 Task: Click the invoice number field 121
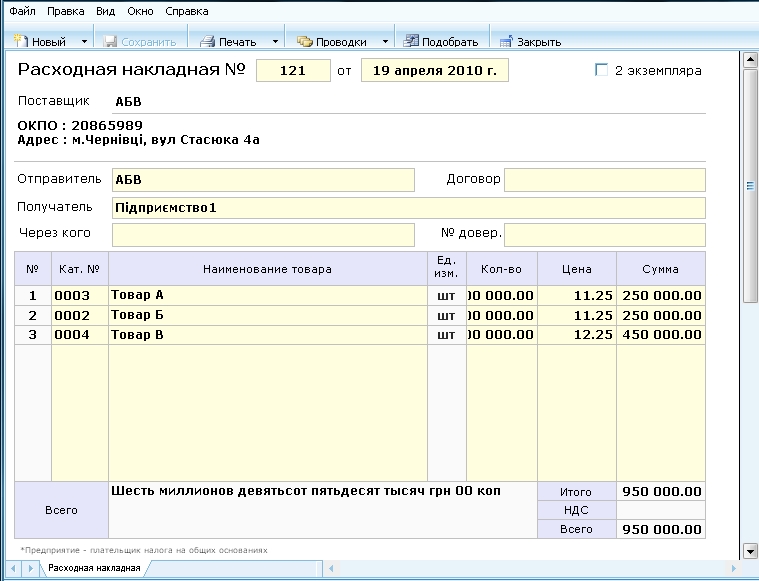[x=293, y=71]
